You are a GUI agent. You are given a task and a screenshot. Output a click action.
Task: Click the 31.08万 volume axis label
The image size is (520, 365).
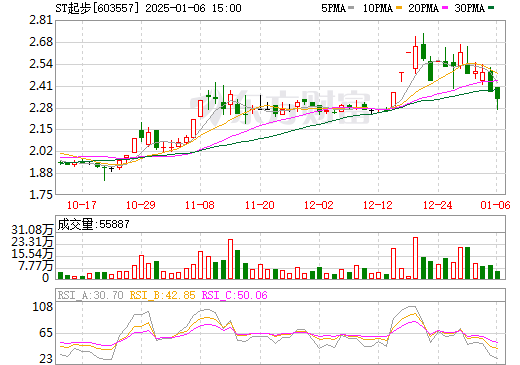[32, 230]
